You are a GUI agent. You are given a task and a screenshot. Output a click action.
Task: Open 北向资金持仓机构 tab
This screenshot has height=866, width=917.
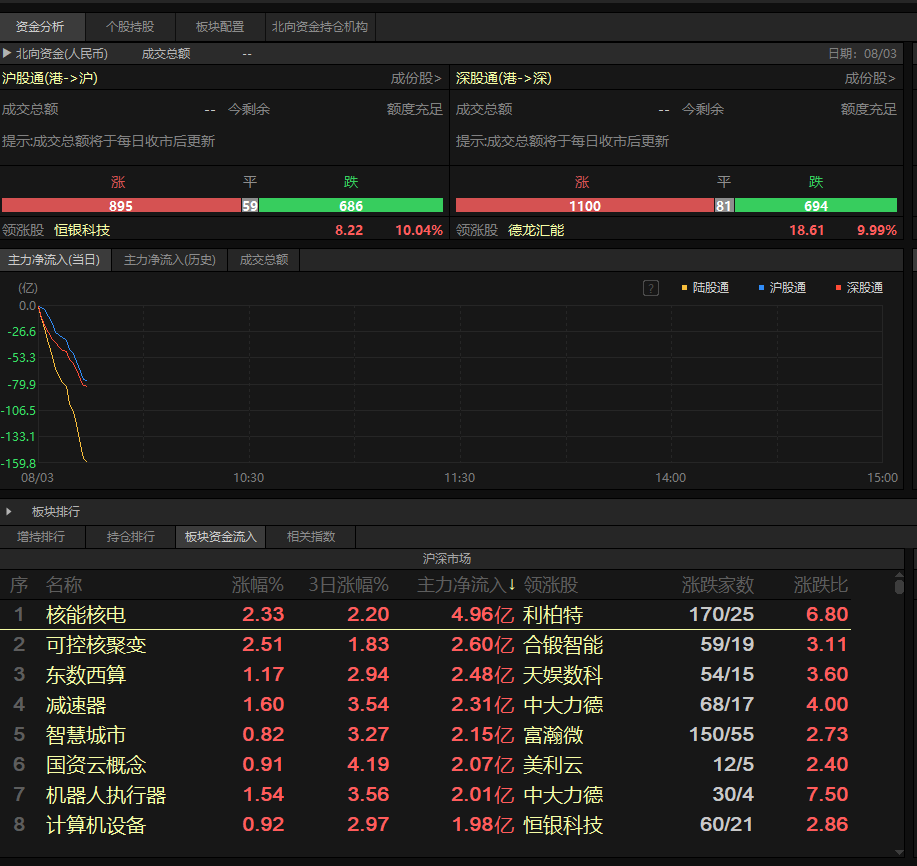tap(320, 27)
